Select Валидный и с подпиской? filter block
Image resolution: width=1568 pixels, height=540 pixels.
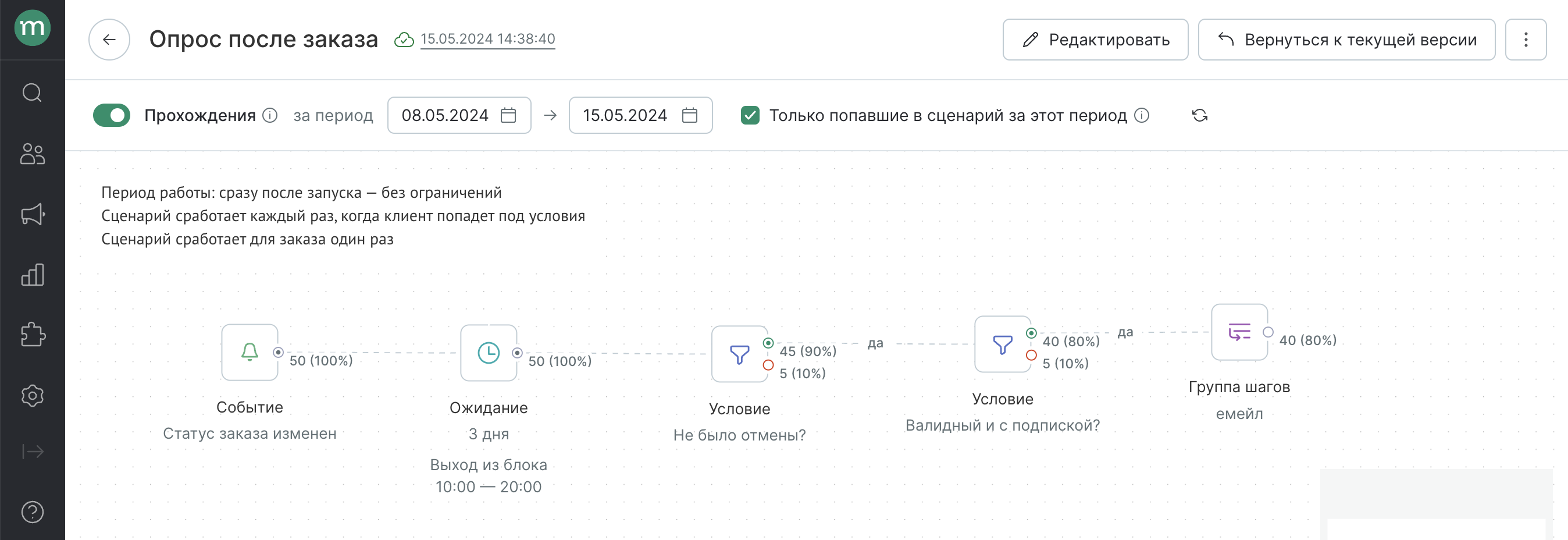(x=1003, y=344)
